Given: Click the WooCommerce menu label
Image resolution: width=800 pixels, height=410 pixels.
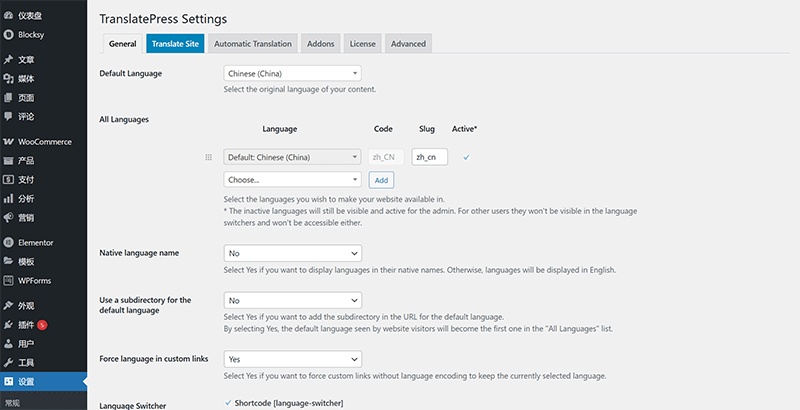Looking at the screenshot, I should click(x=45, y=142).
